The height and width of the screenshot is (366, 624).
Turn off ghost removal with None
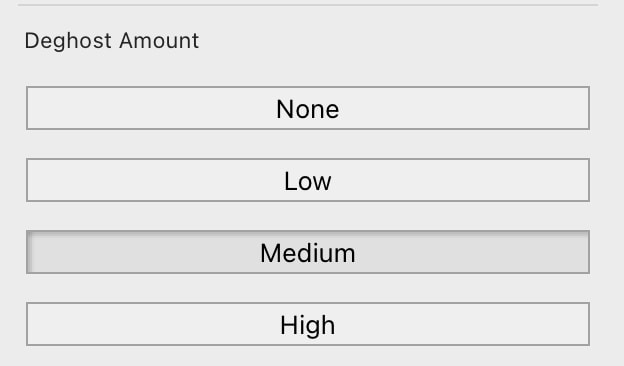point(308,108)
